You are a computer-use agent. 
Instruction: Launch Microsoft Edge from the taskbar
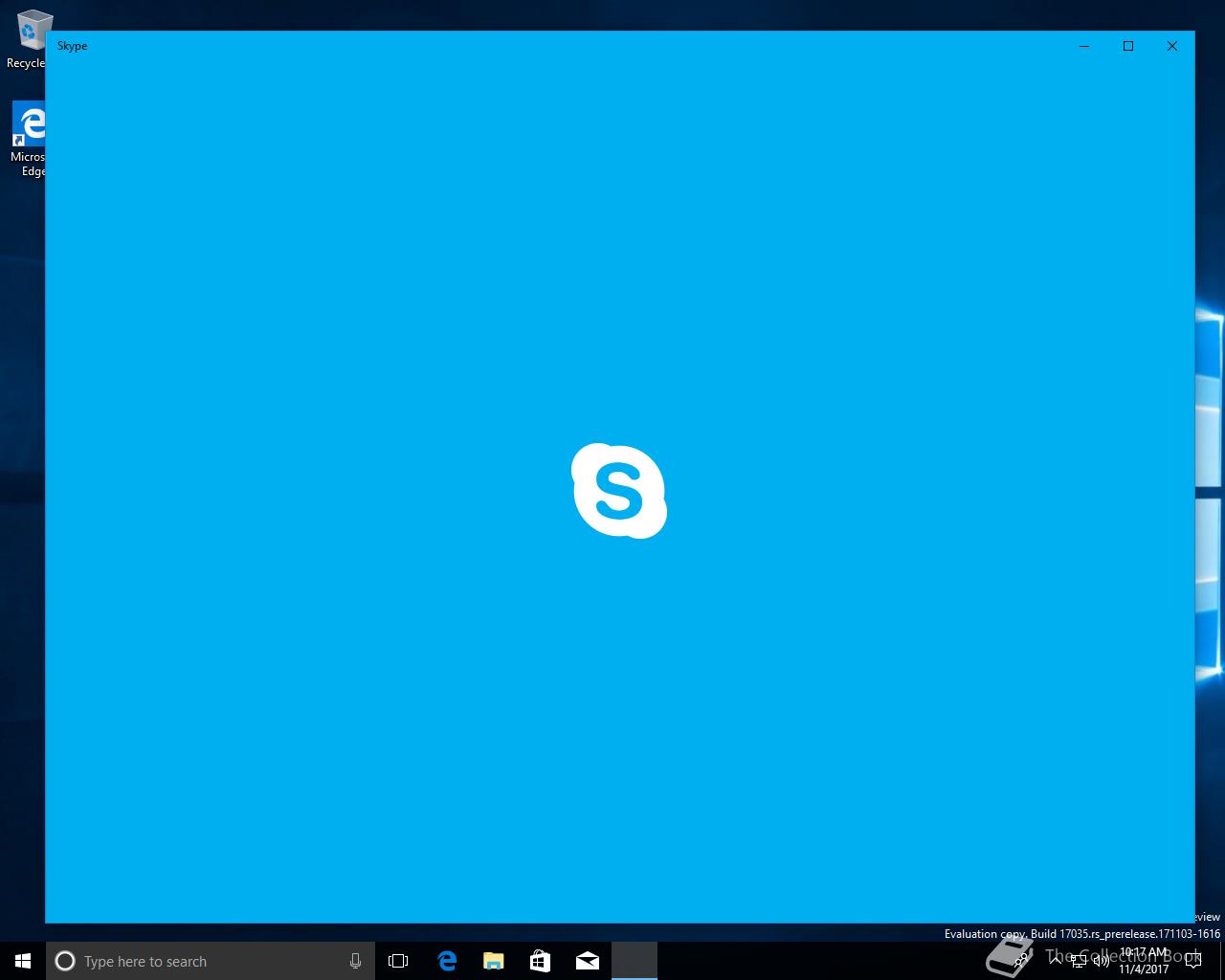click(446, 961)
